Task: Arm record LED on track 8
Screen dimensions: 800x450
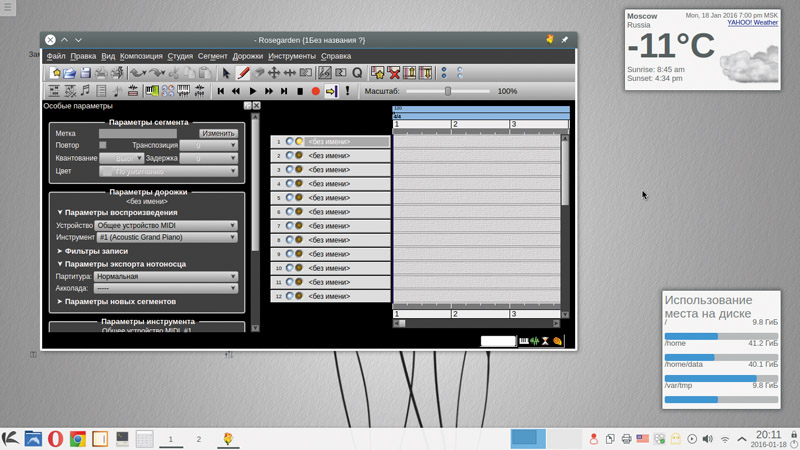Action: click(x=299, y=239)
